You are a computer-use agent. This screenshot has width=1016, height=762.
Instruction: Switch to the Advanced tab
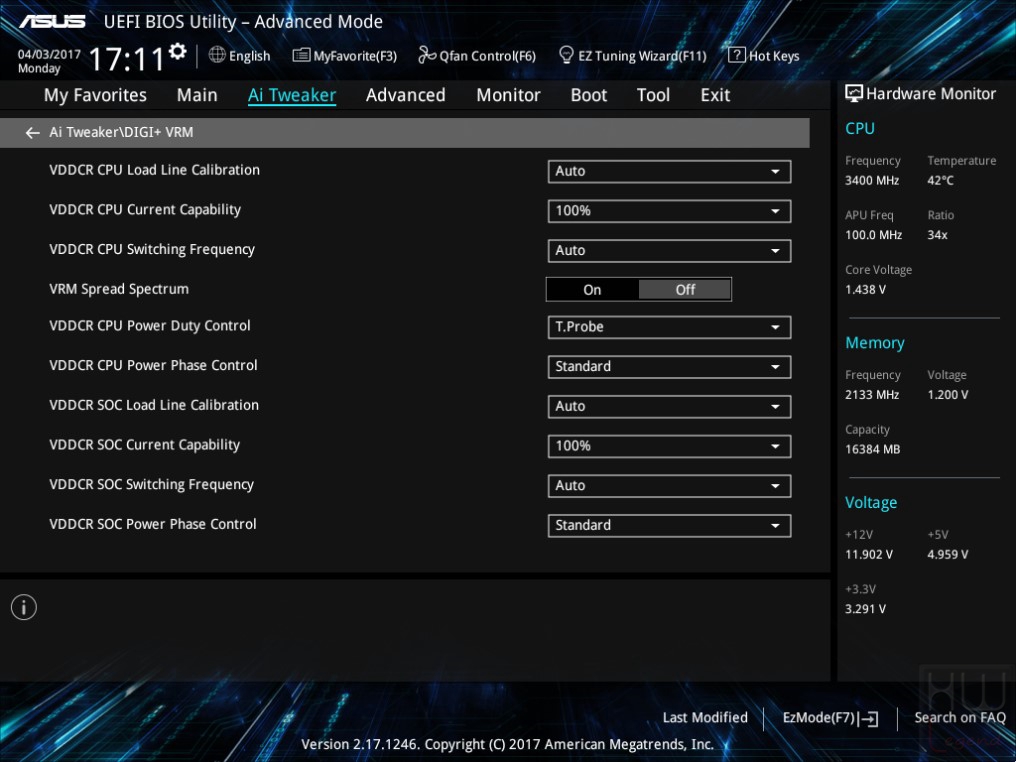tap(406, 95)
